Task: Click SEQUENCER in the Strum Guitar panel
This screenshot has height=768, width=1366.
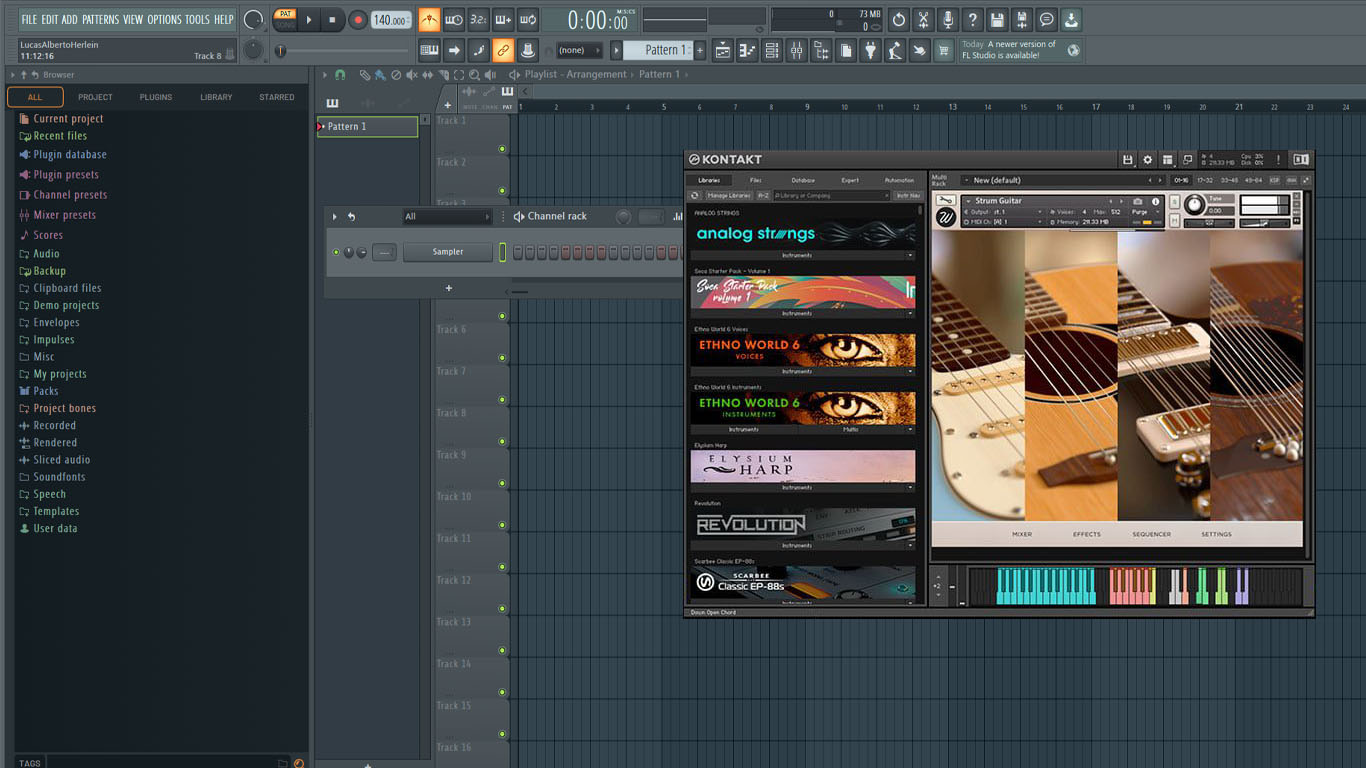Action: point(1151,534)
